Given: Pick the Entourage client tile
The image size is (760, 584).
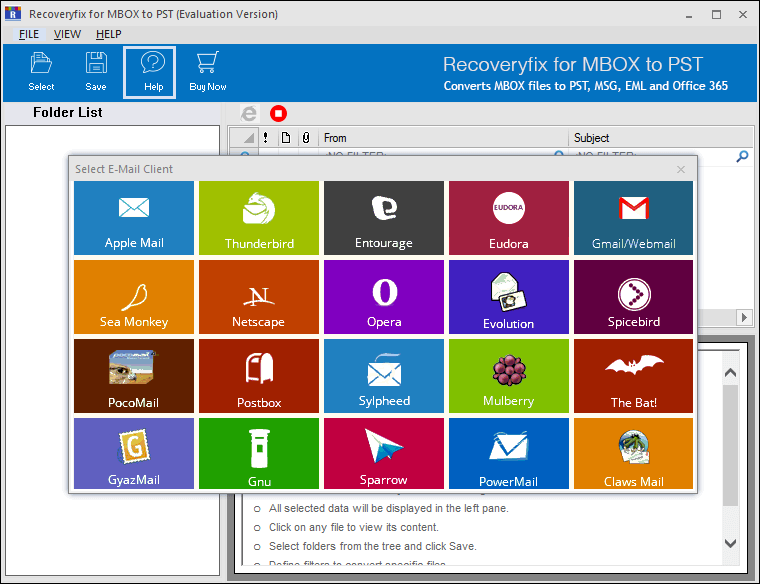Looking at the screenshot, I should 384,218.
